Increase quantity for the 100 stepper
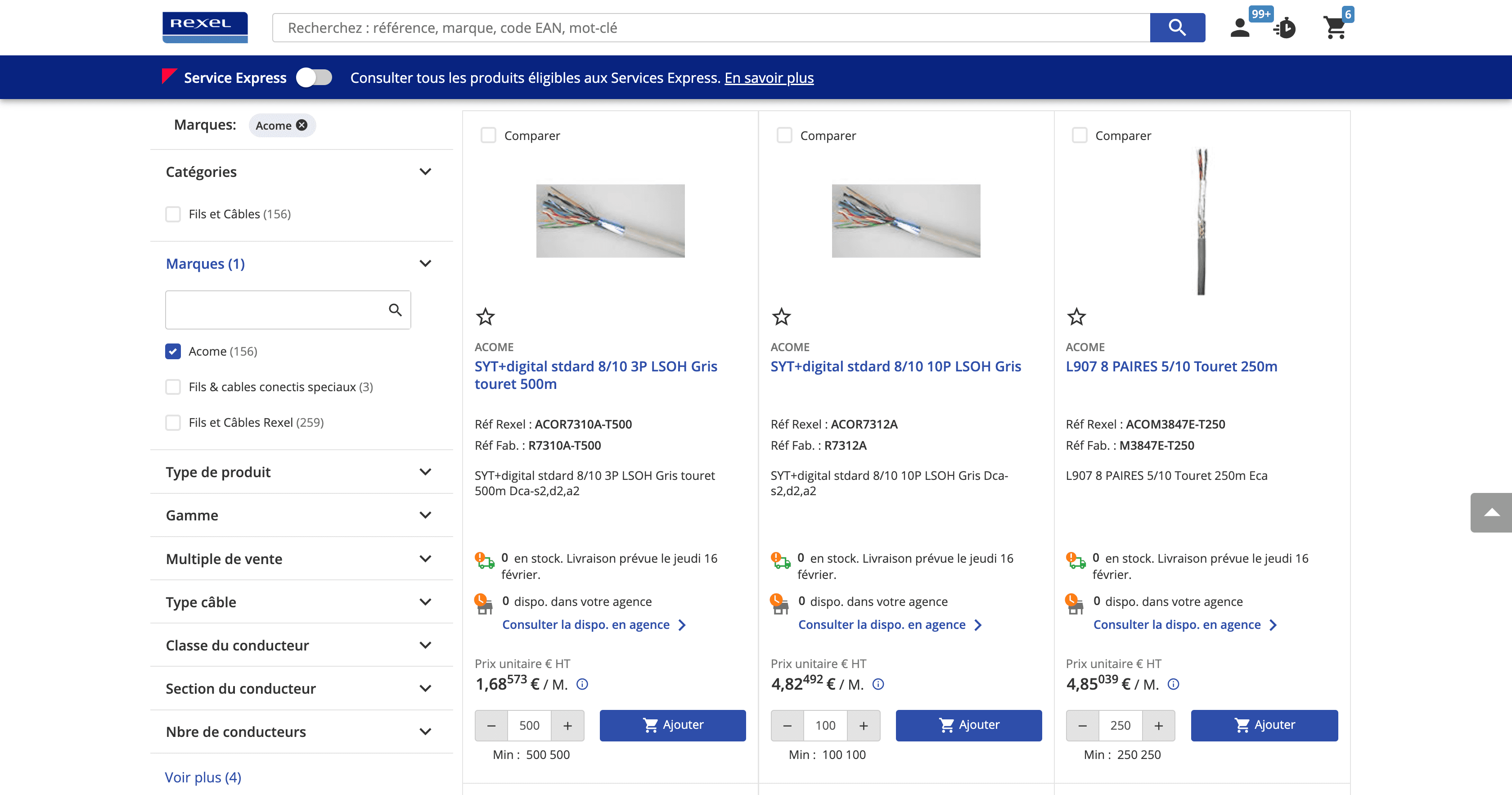 point(864,726)
